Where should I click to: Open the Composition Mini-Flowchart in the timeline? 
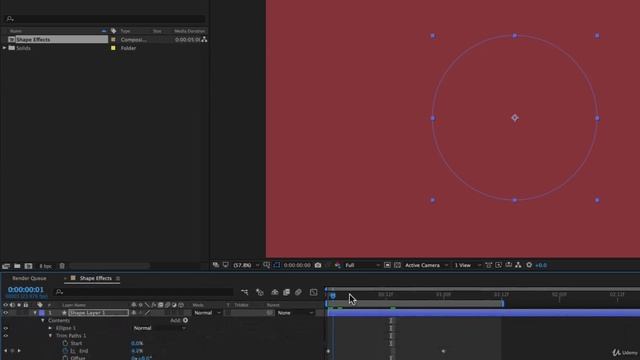(x=244, y=292)
